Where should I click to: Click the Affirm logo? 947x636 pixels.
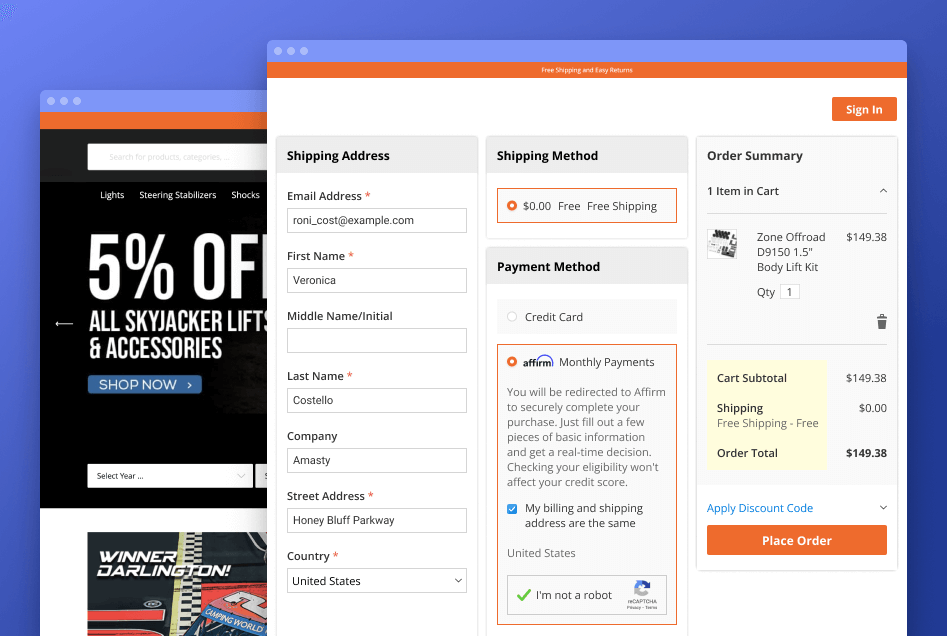coord(538,362)
